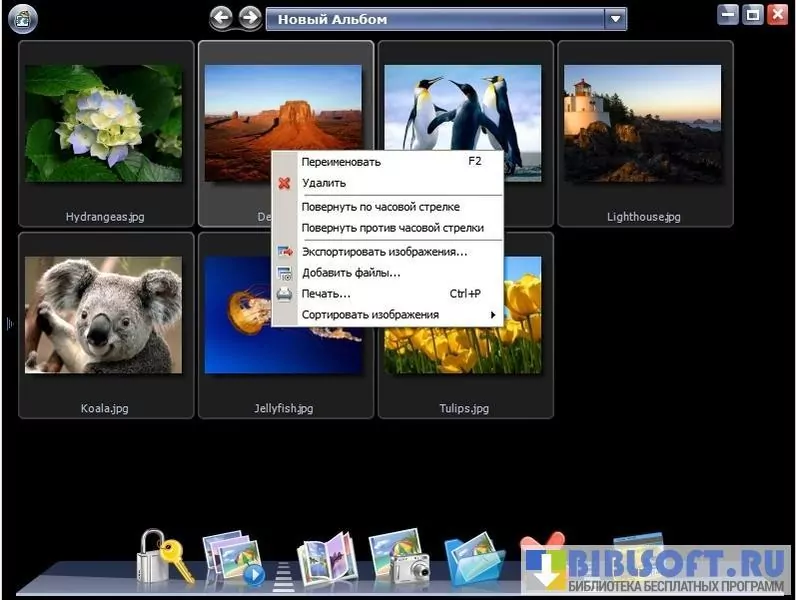Image resolution: width=796 pixels, height=600 pixels.
Task: Go forward with the right arrow button
Action: [249, 18]
